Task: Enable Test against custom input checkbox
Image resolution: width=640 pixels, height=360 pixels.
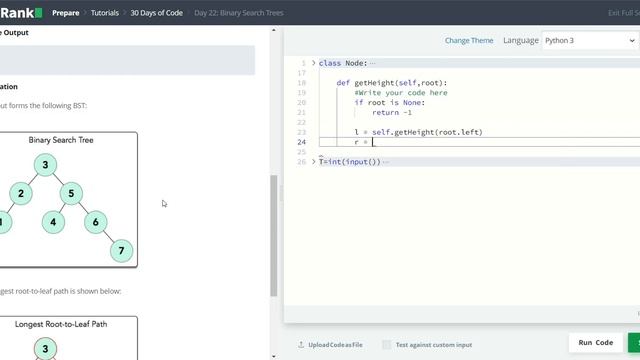Action: pos(387,344)
